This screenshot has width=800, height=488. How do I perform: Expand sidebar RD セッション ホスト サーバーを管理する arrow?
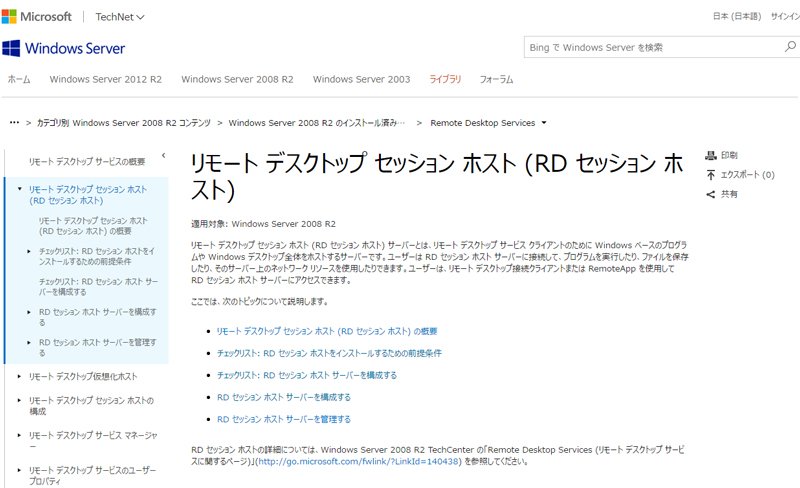[29, 343]
